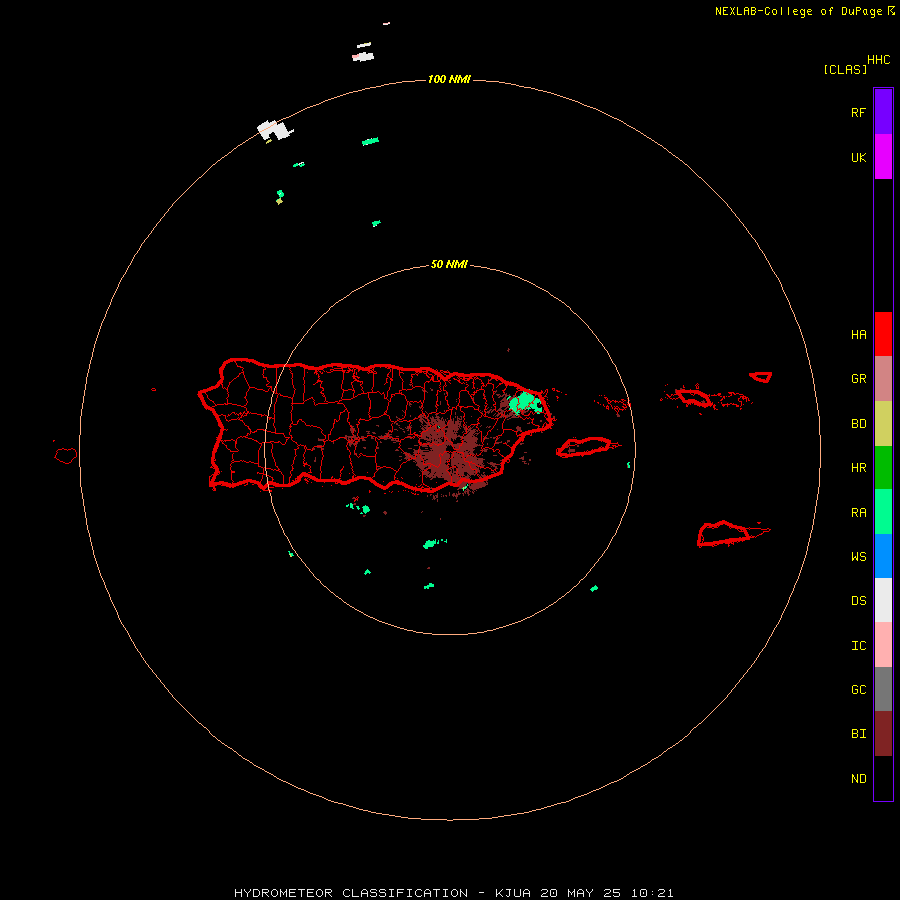Click the BD legend label
The height and width of the screenshot is (900, 900).
858,424
